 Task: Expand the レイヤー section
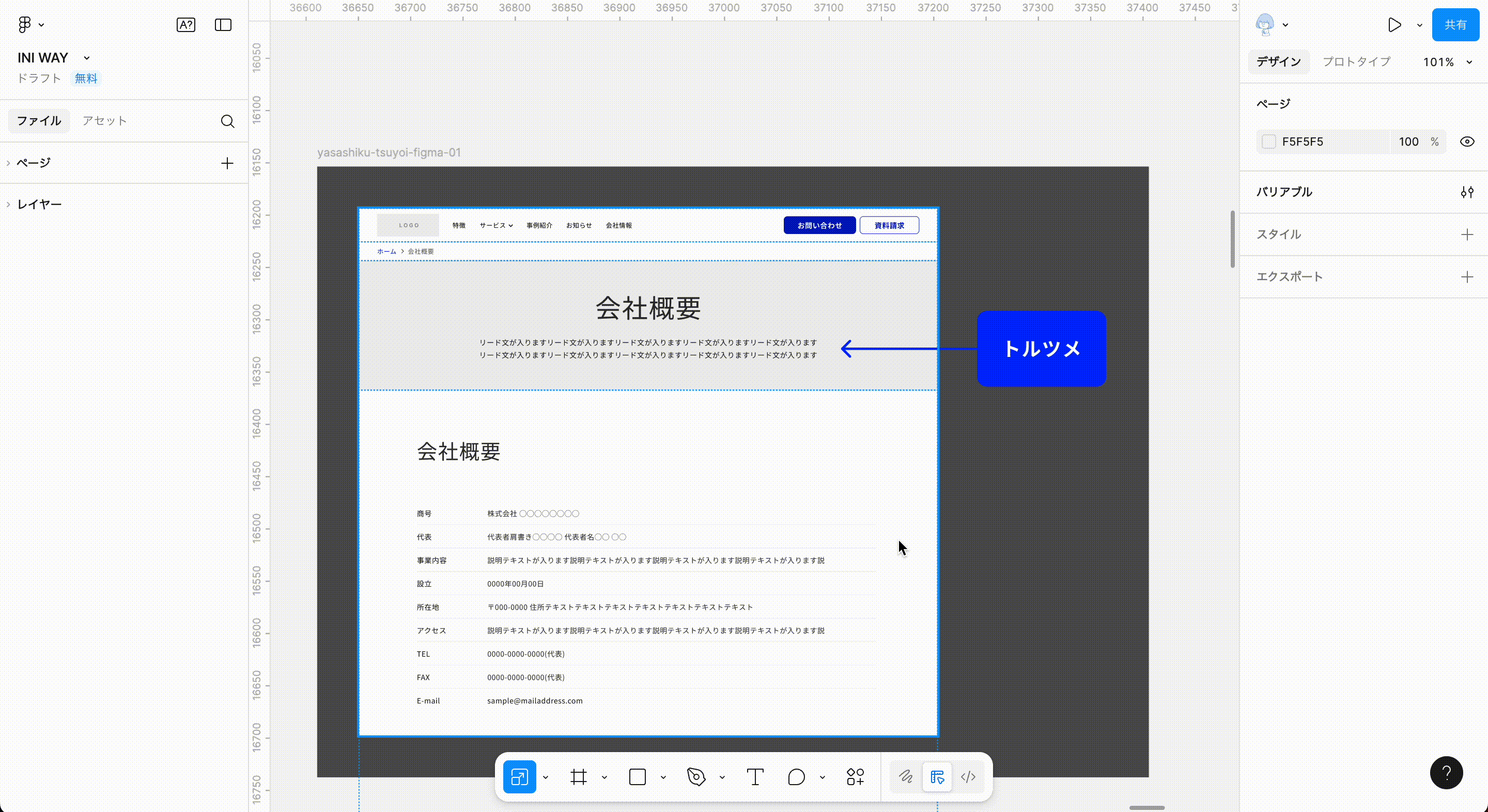pyautogui.click(x=39, y=205)
